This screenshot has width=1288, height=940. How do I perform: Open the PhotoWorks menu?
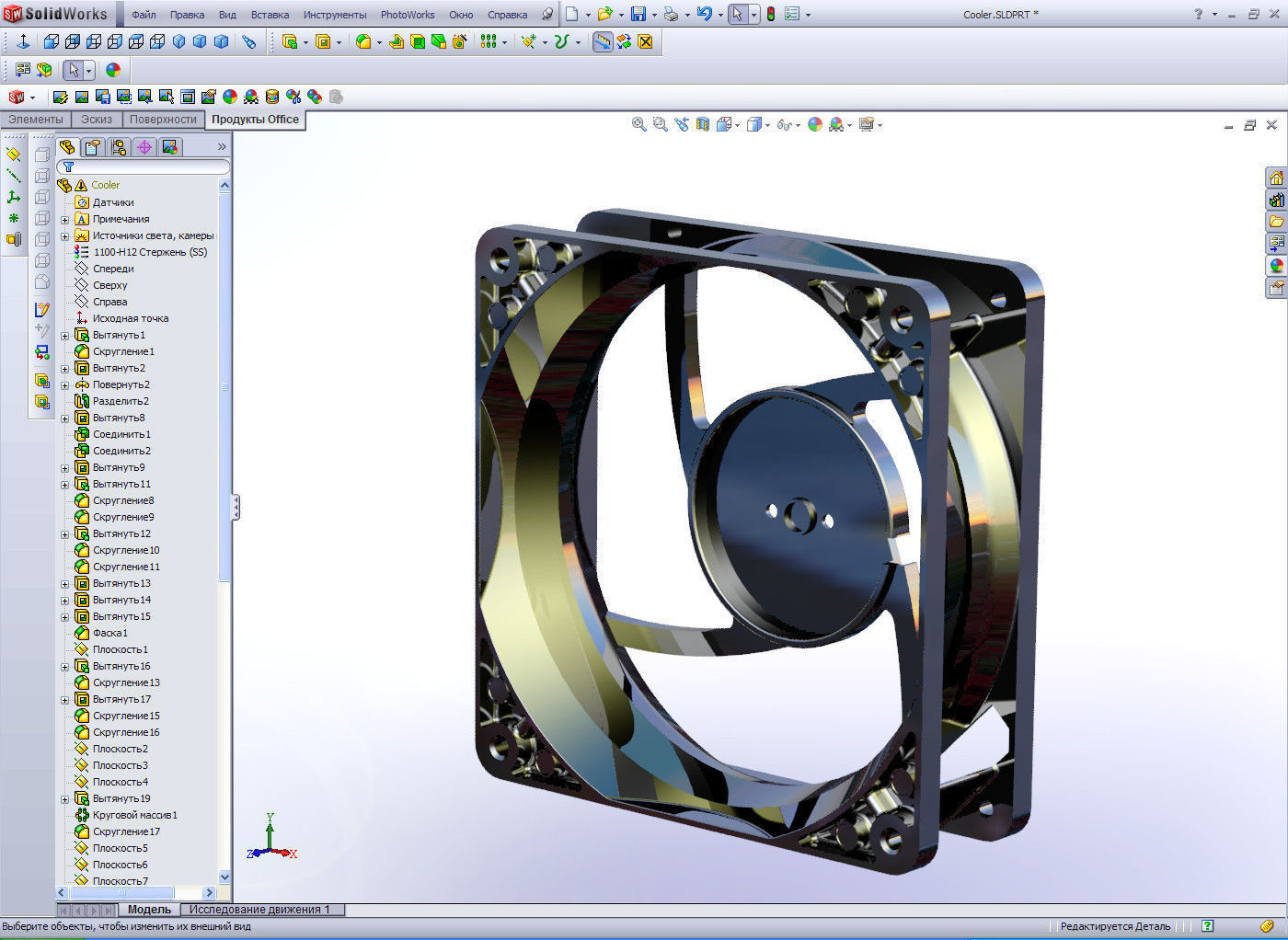tap(408, 15)
